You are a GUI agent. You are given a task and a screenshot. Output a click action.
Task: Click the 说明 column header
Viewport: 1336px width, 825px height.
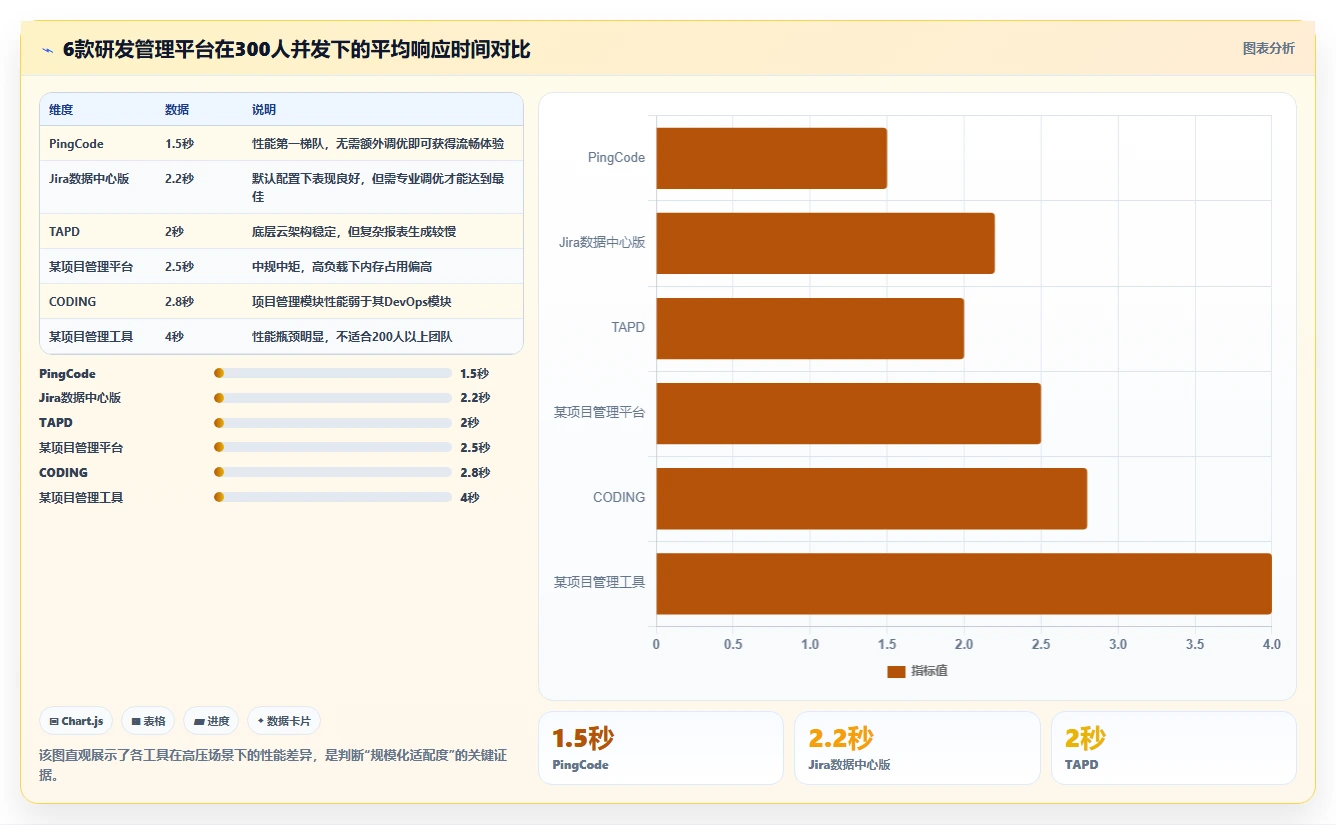point(264,110)
